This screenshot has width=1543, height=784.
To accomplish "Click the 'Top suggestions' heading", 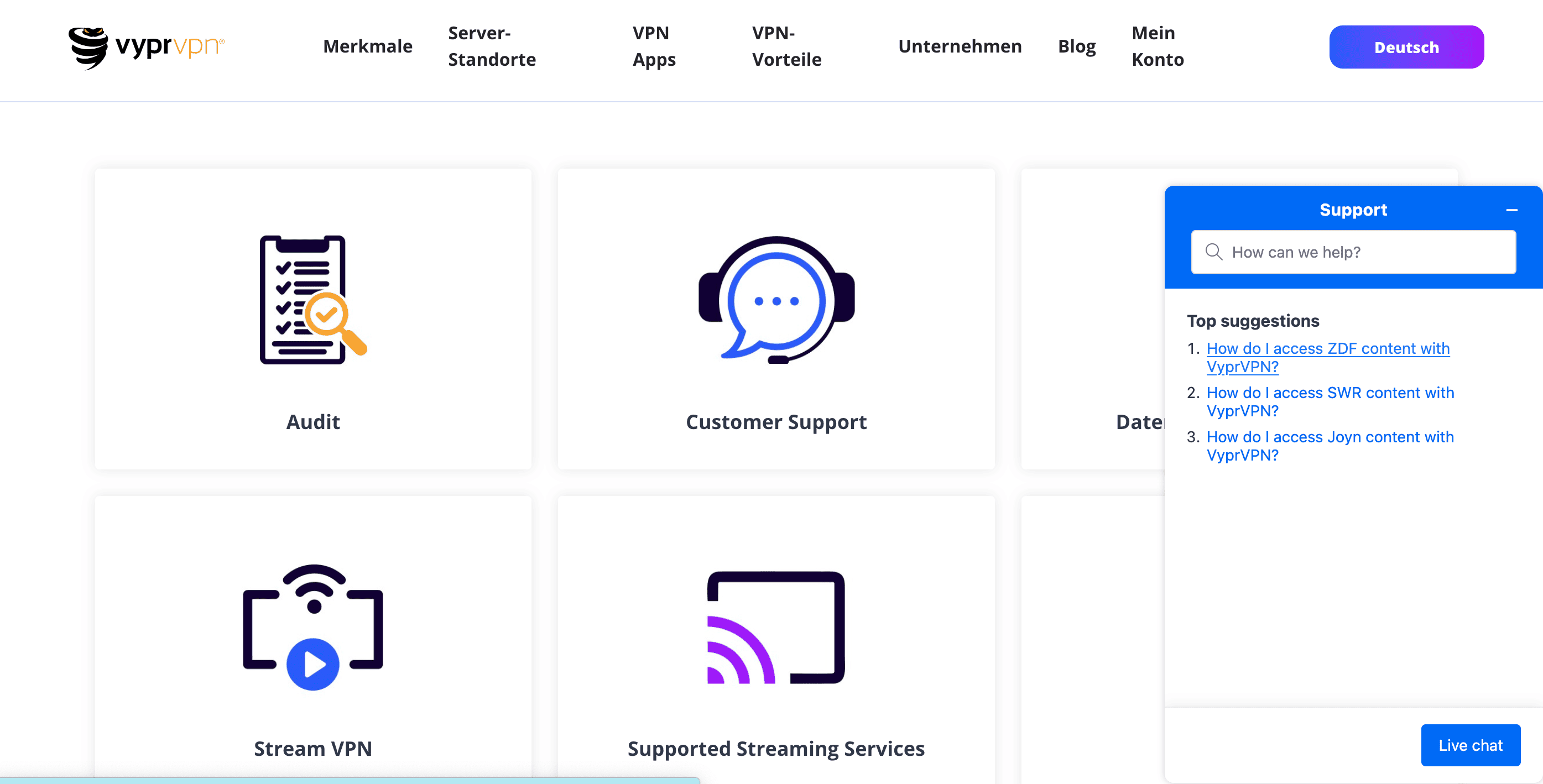I will point(1253,321).
